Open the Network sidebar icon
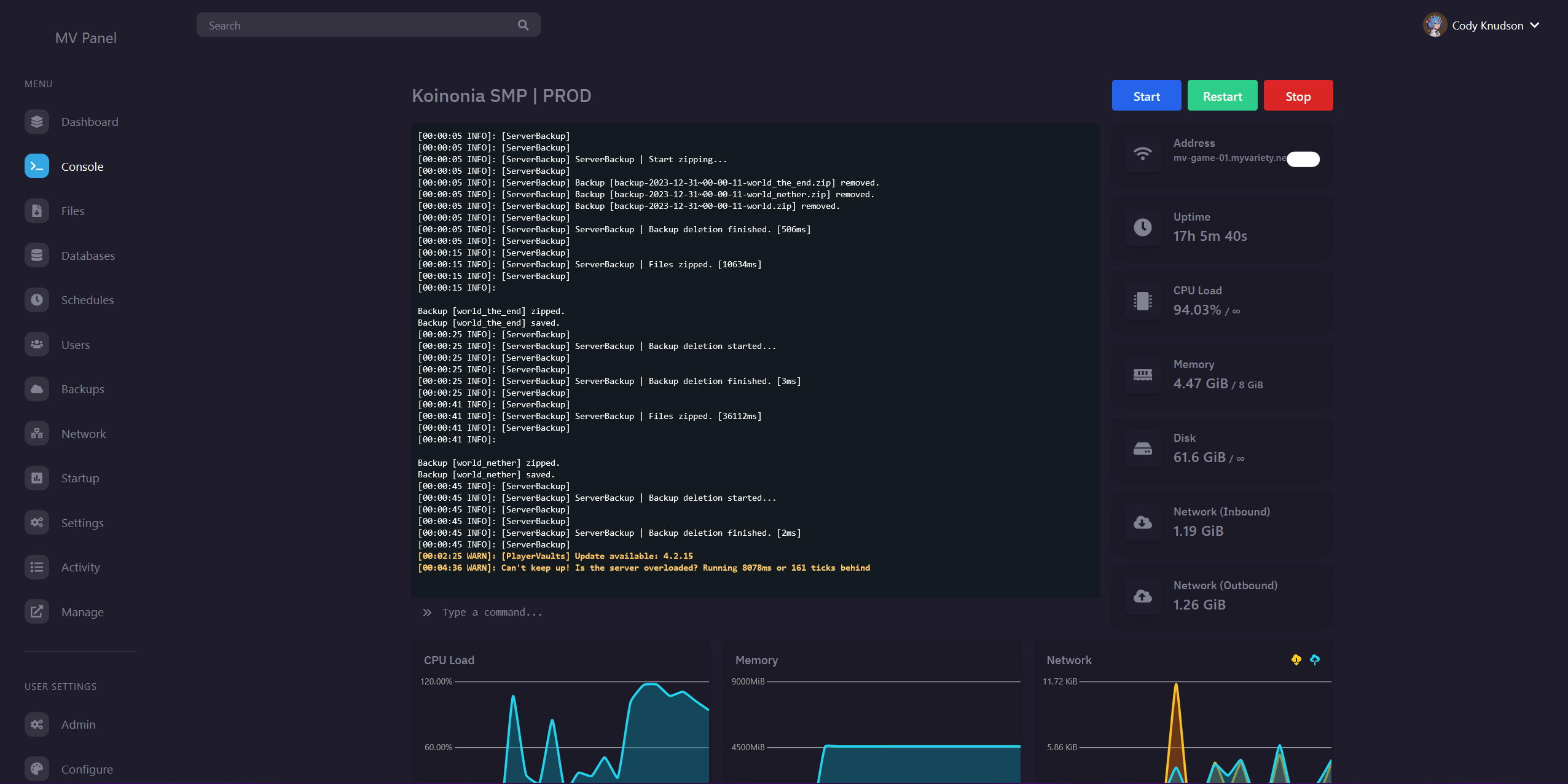Image resolution: width=1568 pixels, height=784 pixels. coord(37,434)
